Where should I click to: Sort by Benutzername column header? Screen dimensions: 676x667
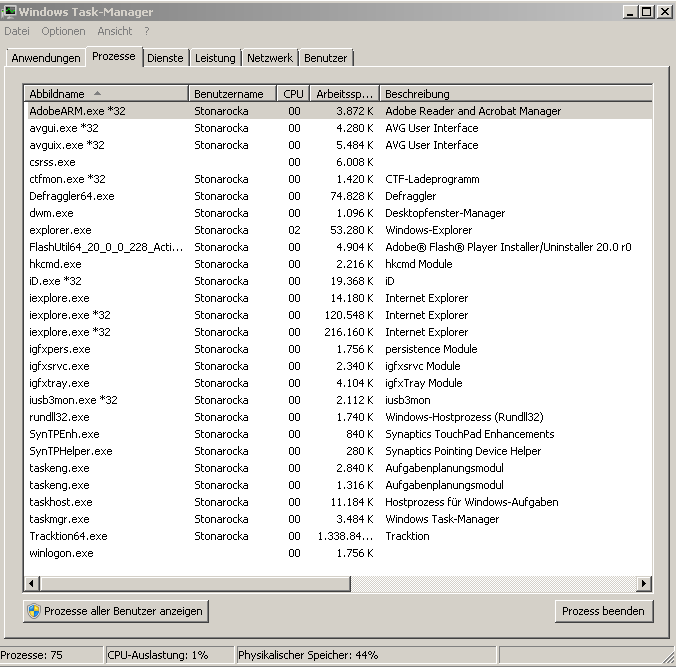[232, 94]
